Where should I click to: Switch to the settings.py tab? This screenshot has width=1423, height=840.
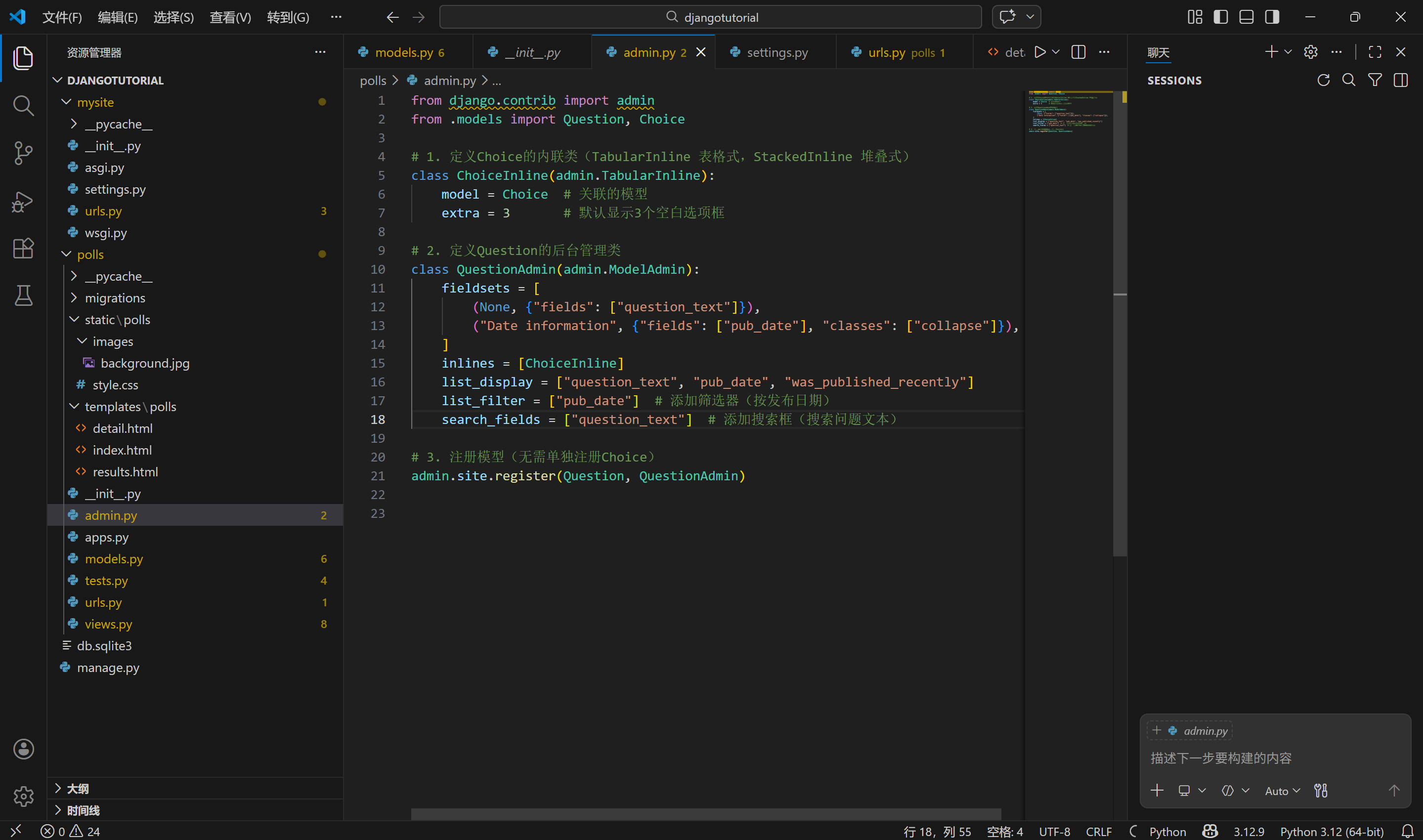pos(776,52)
